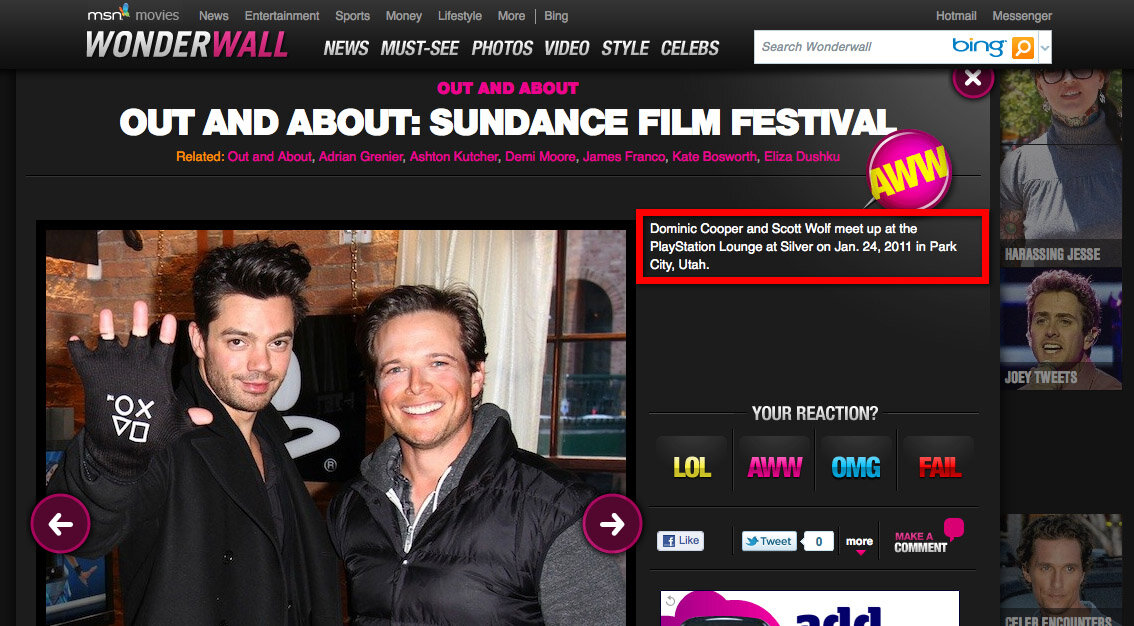This screenshot has height=626, width=1134.
Task: Click Sports in the MSN top bar
Action: (352, 16)
